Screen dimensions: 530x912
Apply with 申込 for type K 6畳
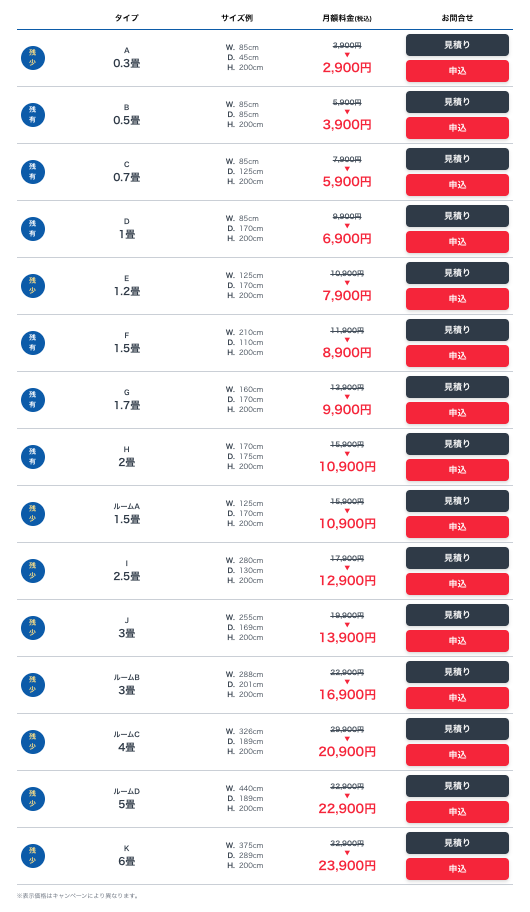[x=457, y=869]
